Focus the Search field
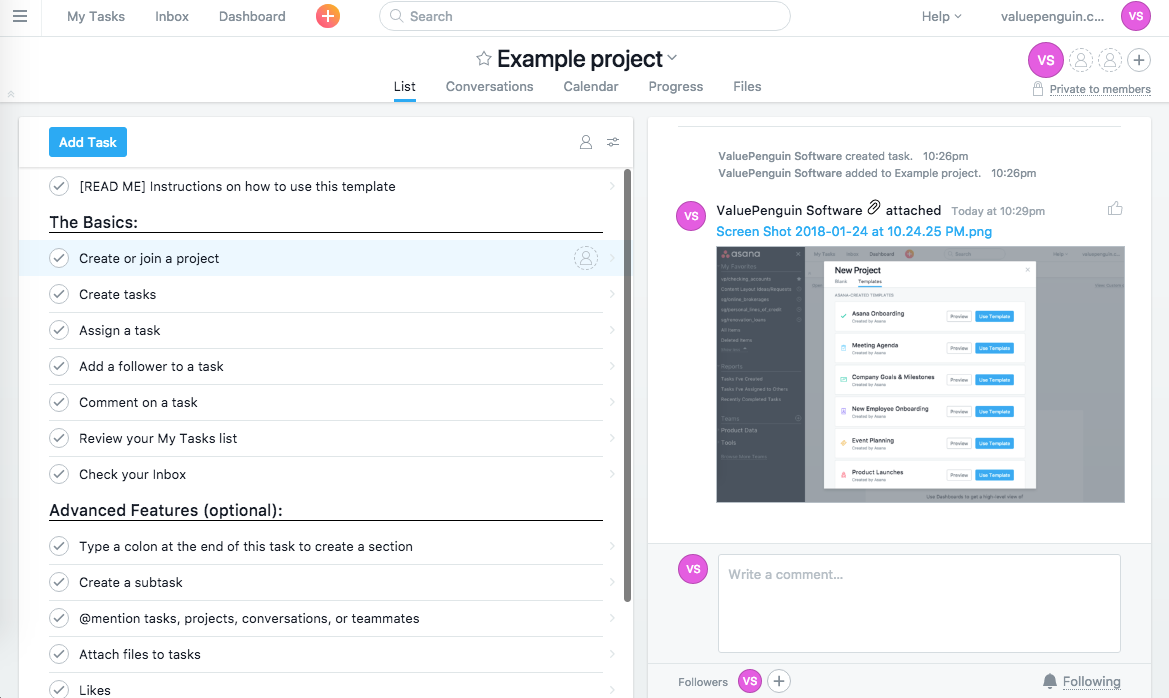 (584, 16)
